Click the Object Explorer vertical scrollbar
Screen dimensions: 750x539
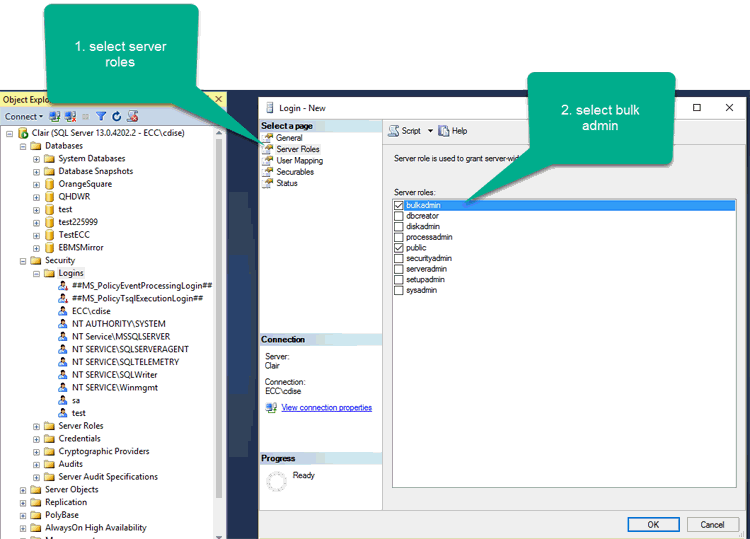219,300
